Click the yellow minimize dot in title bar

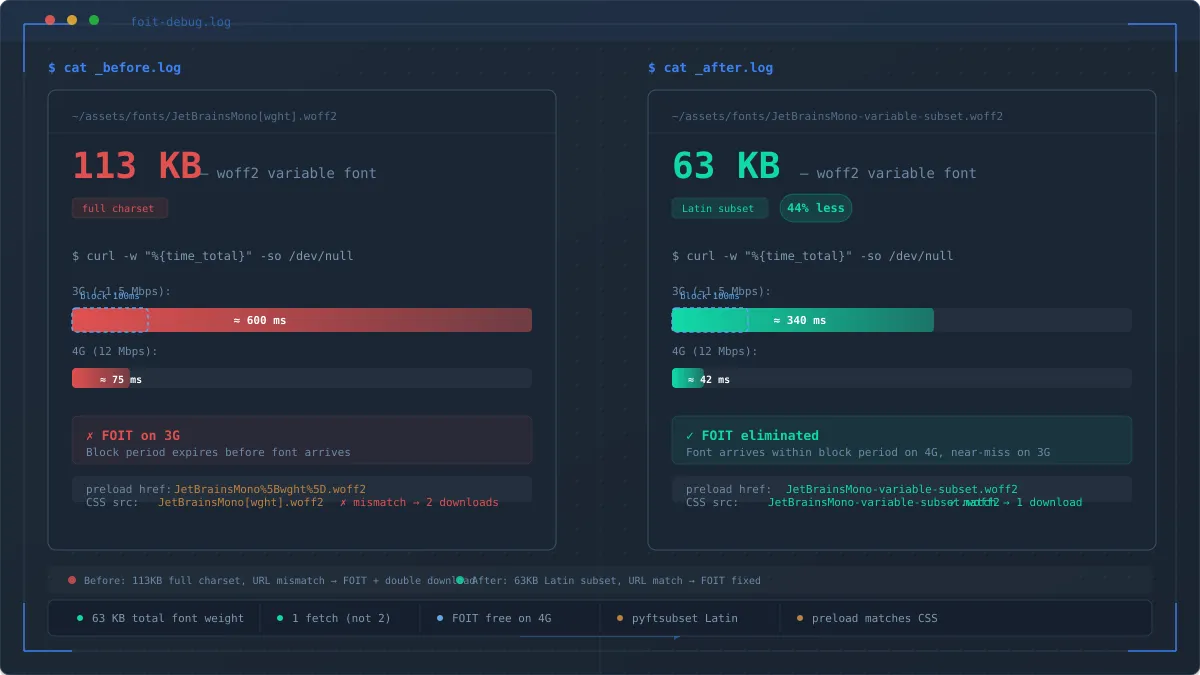(72, 20)
